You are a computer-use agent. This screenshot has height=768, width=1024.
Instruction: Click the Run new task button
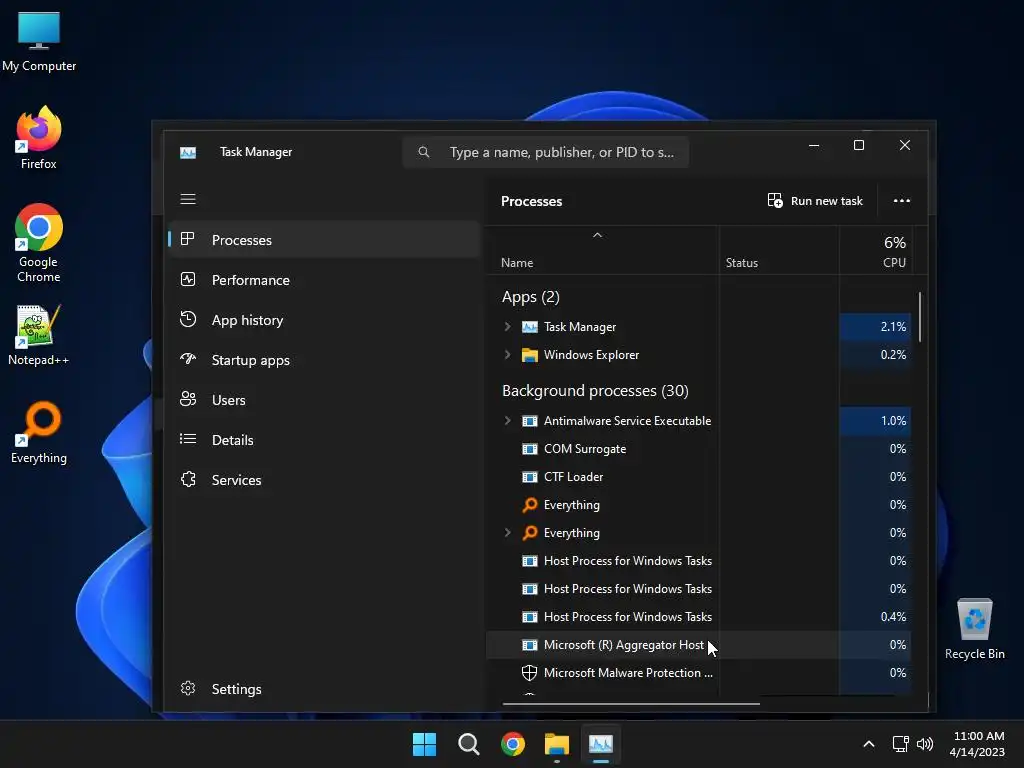click(x=815, y=200)
